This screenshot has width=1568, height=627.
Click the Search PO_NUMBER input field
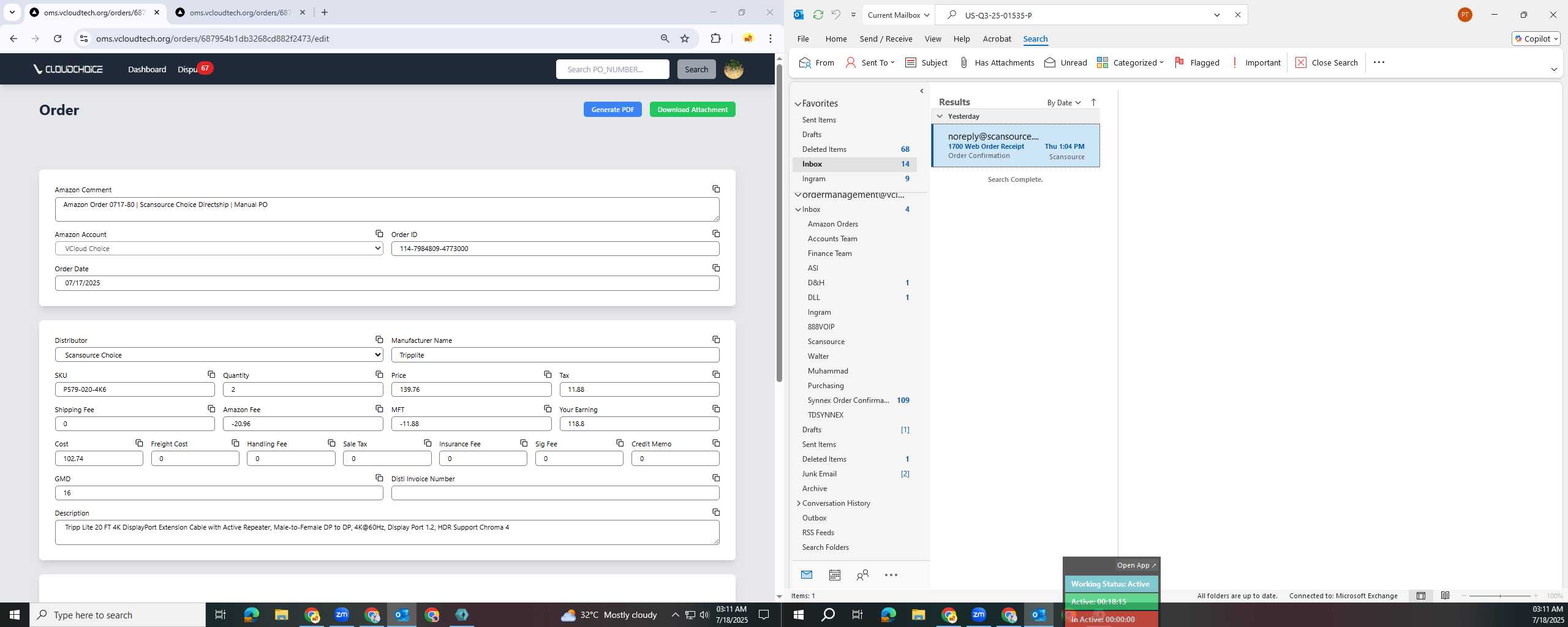612,69
